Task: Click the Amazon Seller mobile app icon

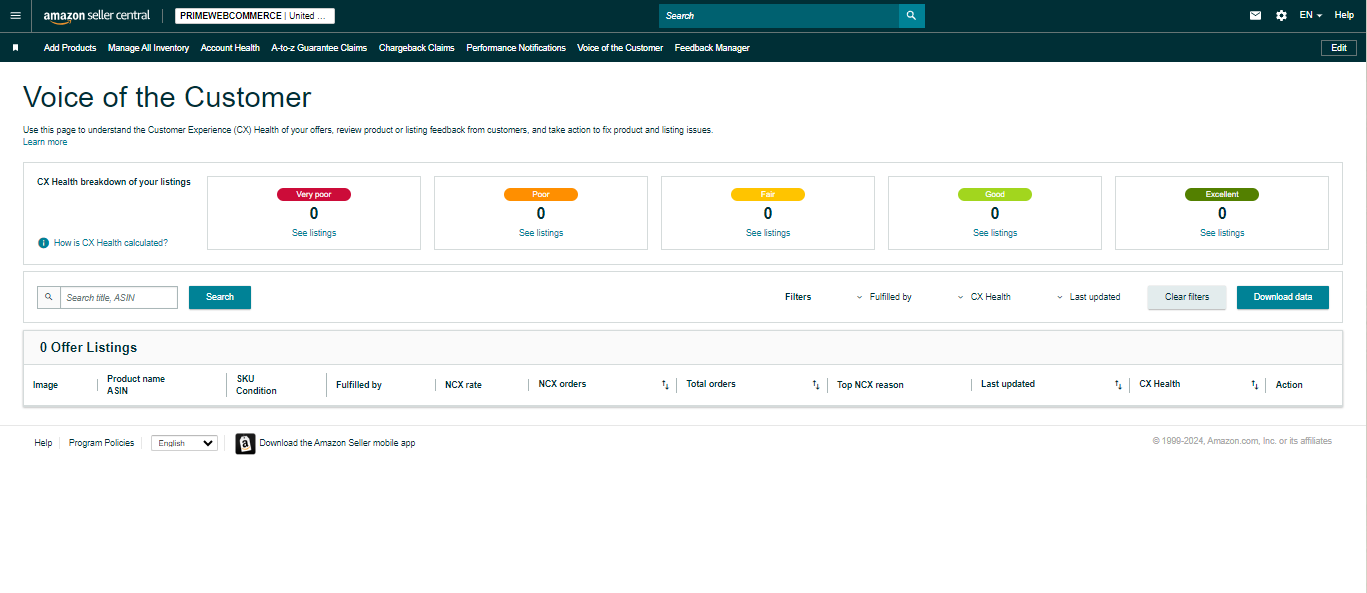Action: (245, 444)
